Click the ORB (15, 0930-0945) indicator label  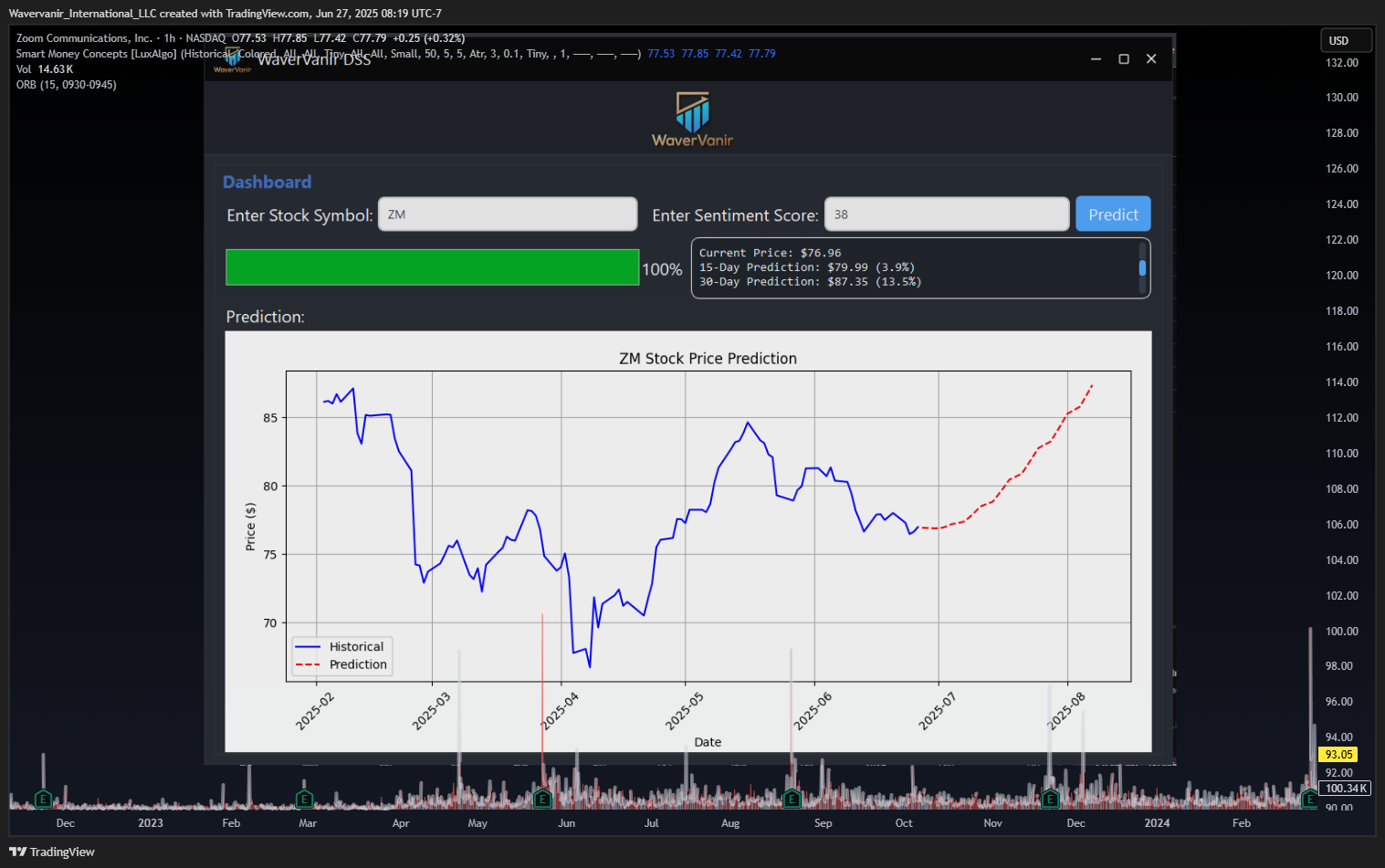coord(66,85)
